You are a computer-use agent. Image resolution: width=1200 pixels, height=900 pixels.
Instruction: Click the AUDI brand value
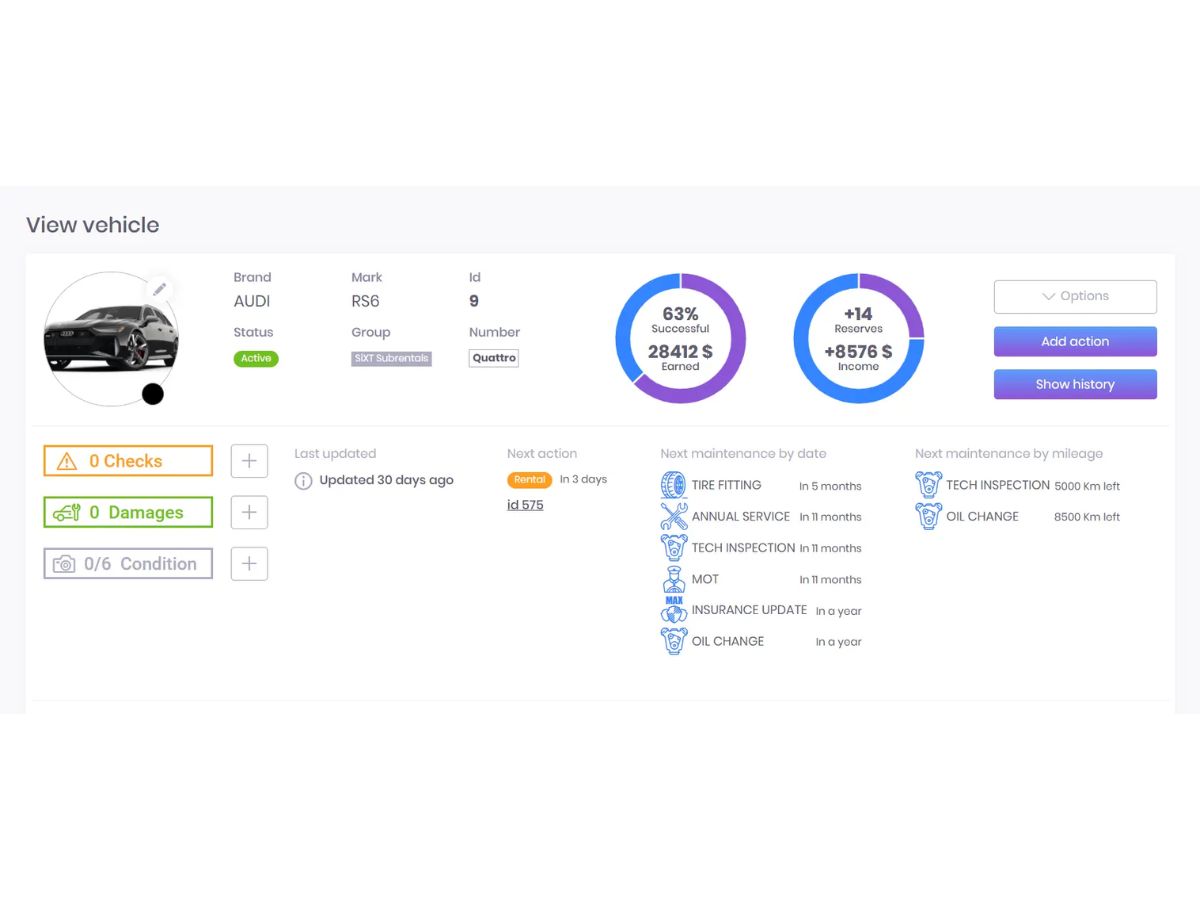252,301
